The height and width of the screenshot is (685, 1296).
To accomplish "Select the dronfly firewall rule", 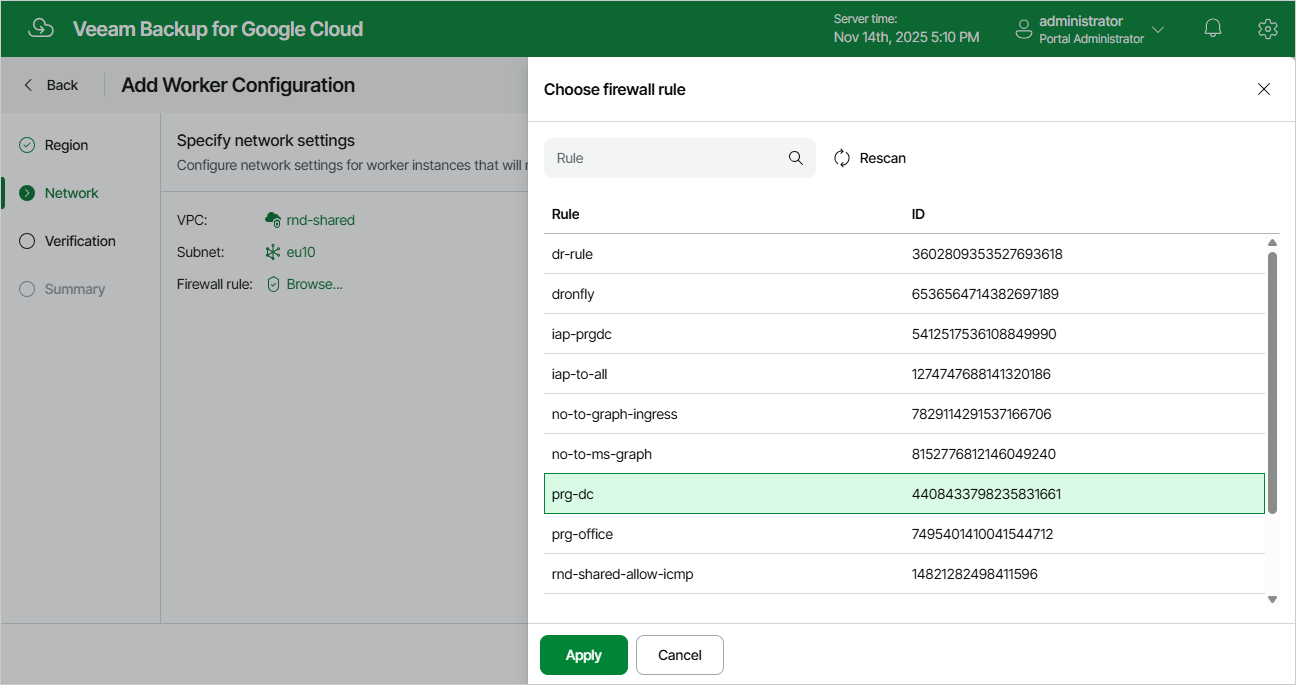I will coord(904,294).
